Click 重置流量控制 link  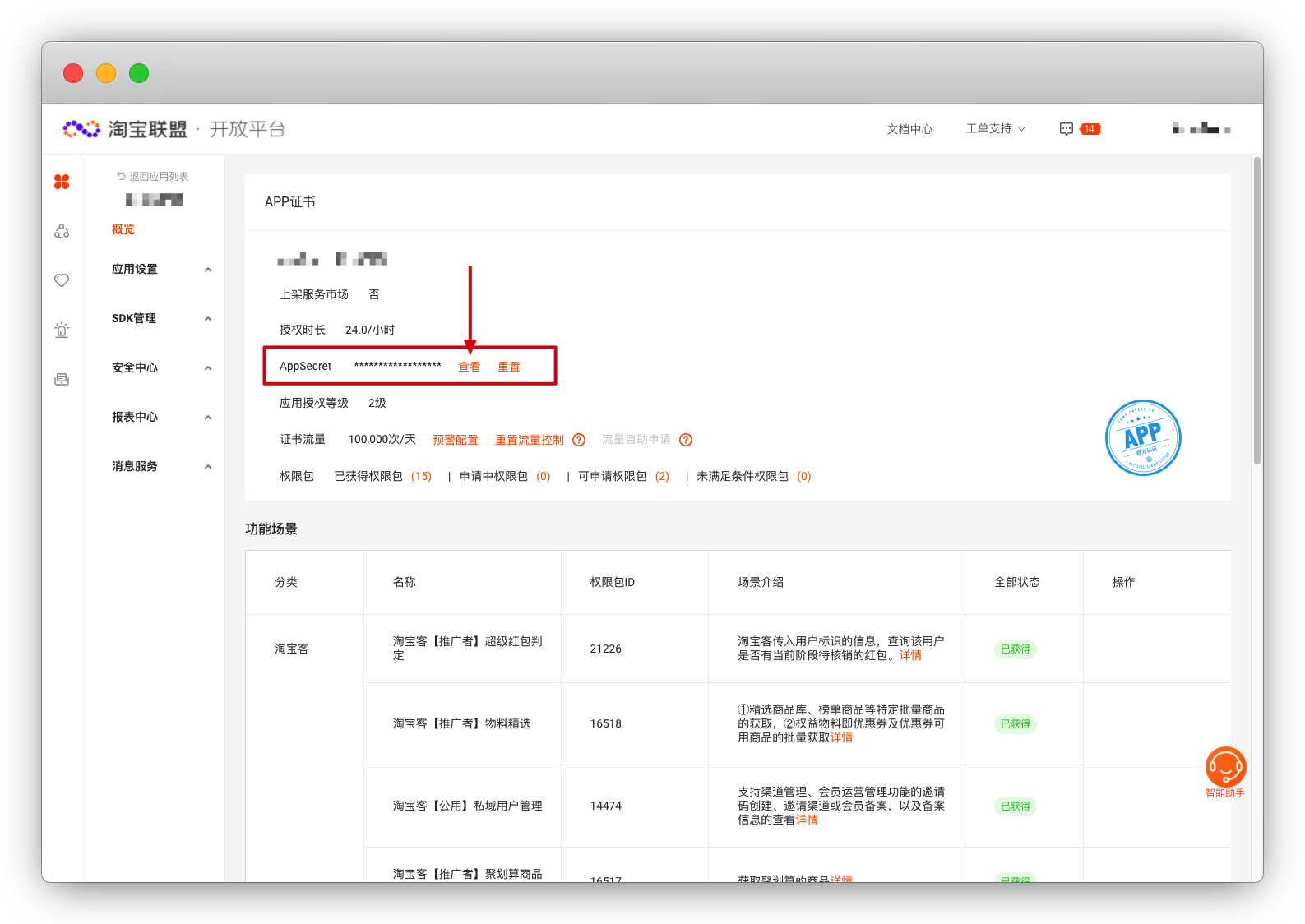pyautogui.click(x=530, y=440)
